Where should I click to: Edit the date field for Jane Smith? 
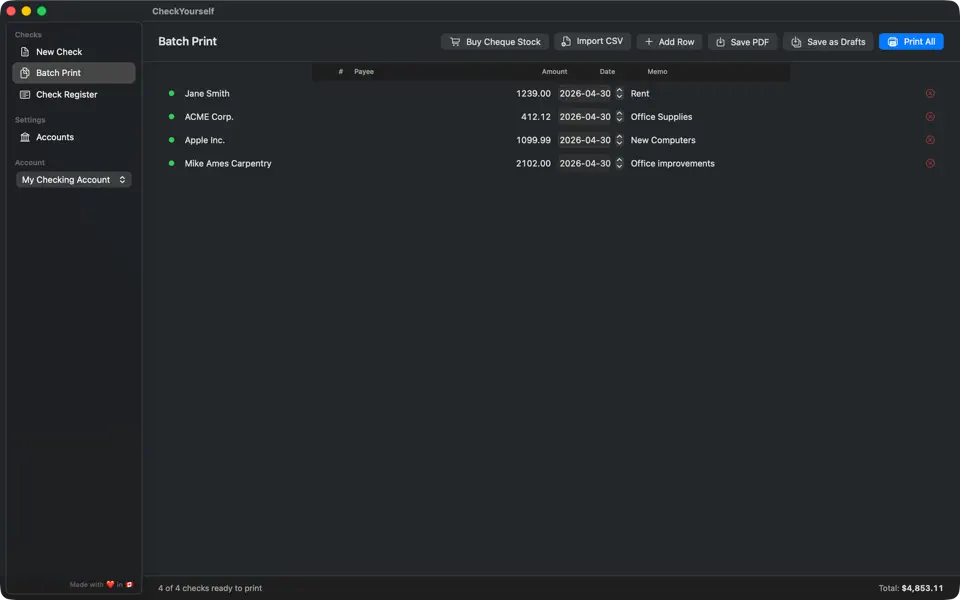pos(585,94)
